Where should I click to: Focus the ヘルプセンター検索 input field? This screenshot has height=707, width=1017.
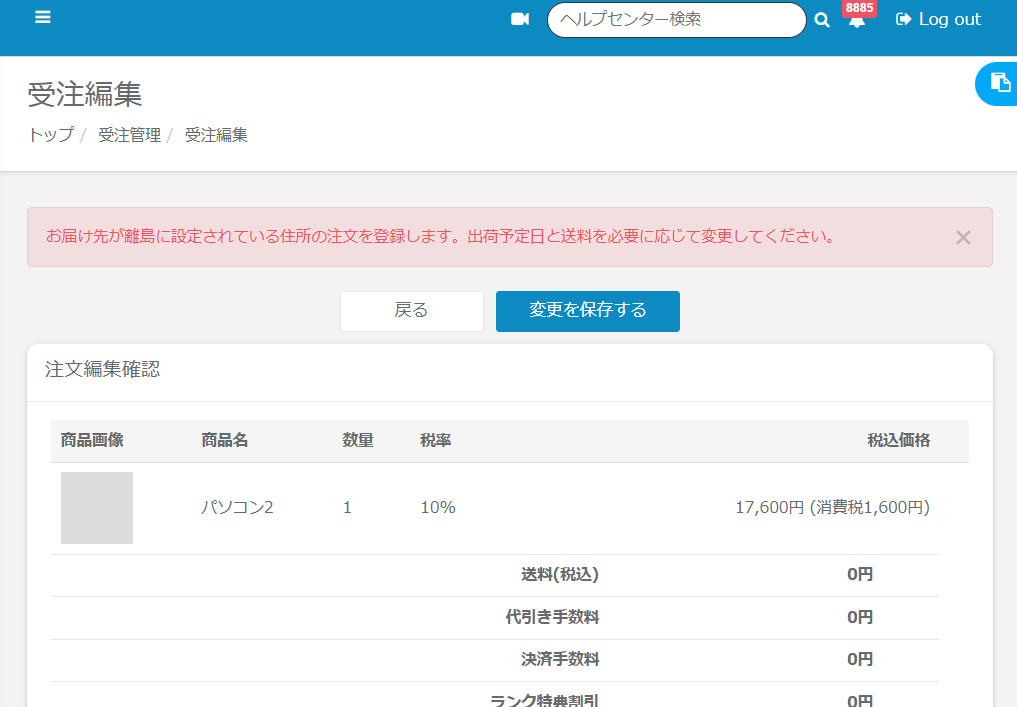coord(676,20)
